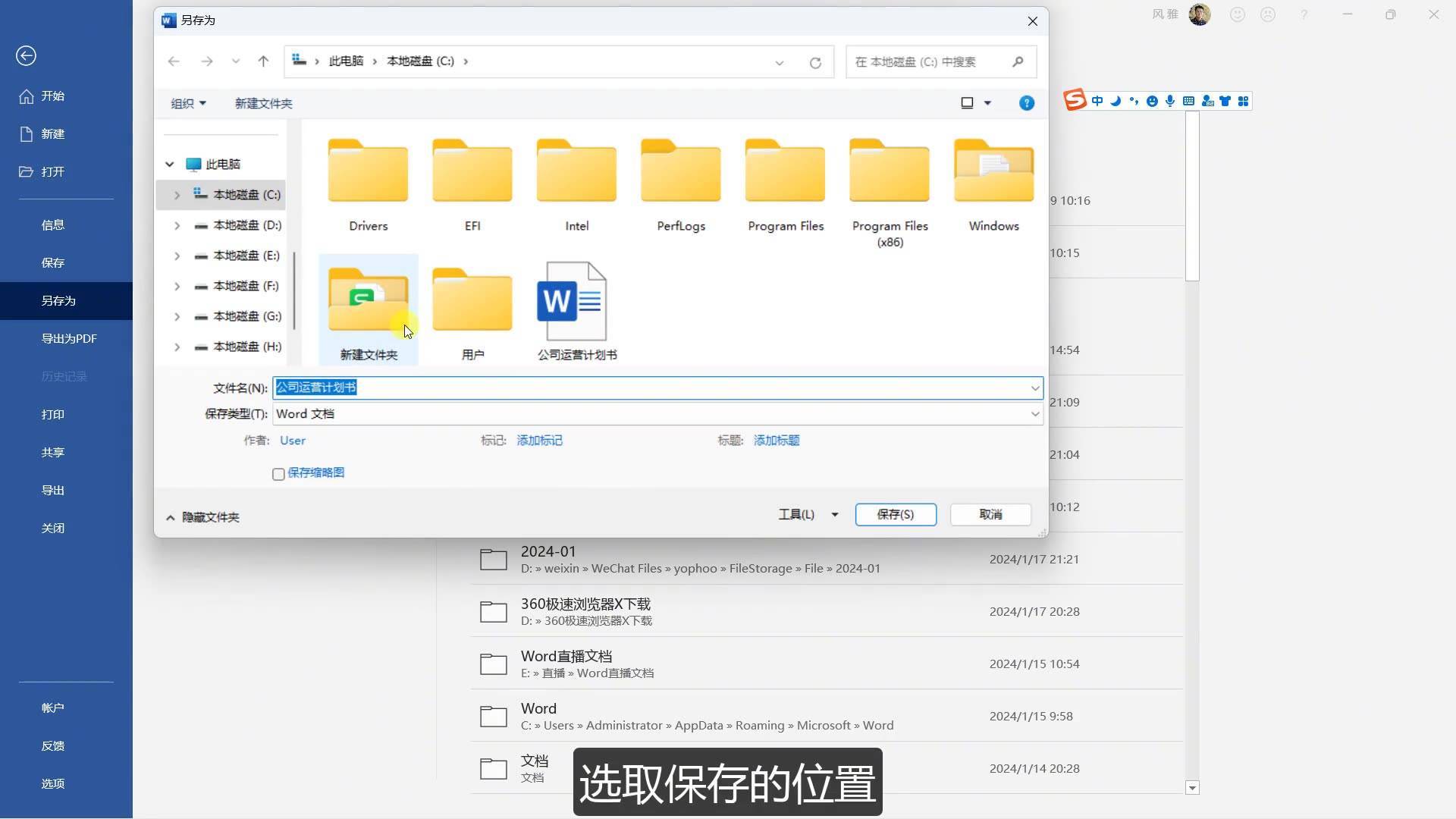The height and width of the screenshot is (819, 1456).
Task: Click the Up one level arrow
Action: (x=263, y=61)
